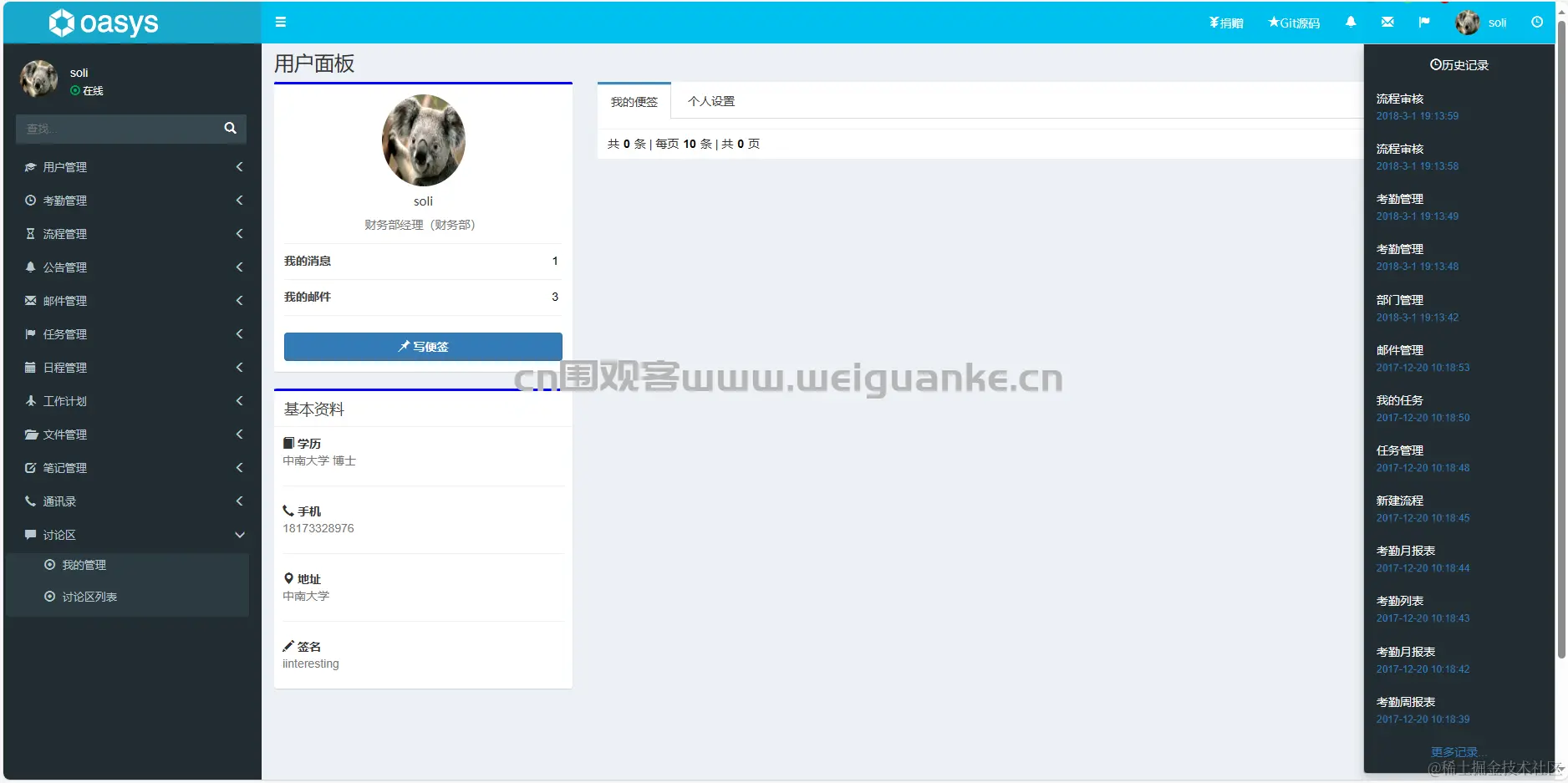
Task: Expand the 邮件管理 menu chevron
Action: tap(240, 301)
